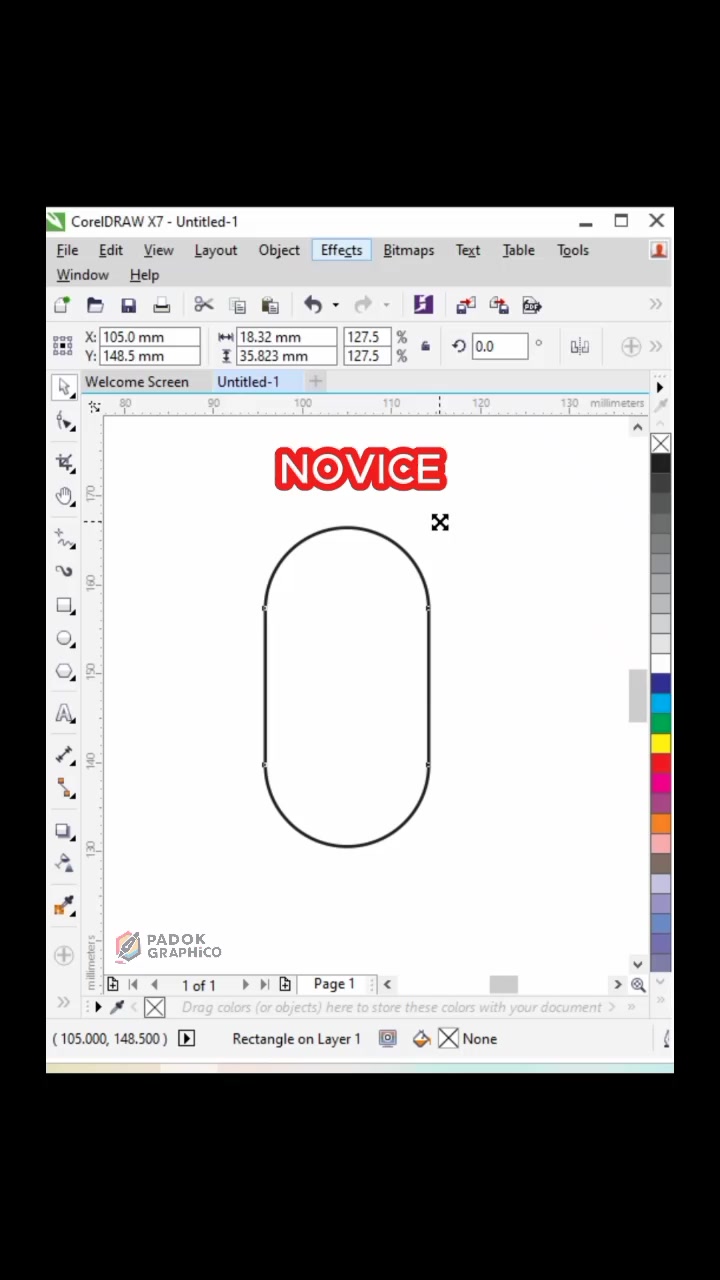Go to next page arrow

coord(245,985)
